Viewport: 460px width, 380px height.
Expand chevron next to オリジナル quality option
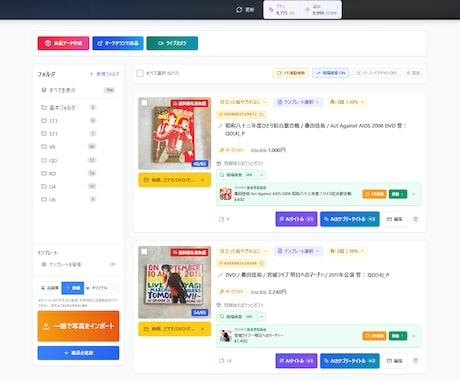click(x=114, y=288)
